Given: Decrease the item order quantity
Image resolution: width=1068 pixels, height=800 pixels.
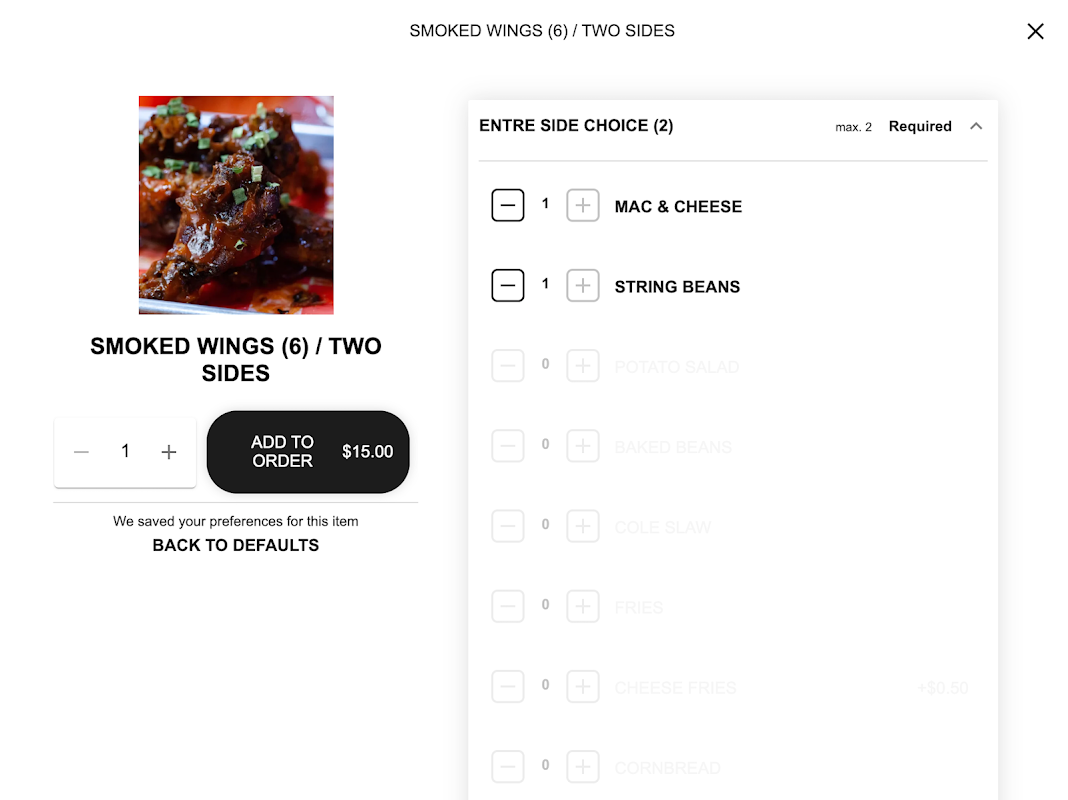Looking at the screenshot, I should tap(82, 452).
